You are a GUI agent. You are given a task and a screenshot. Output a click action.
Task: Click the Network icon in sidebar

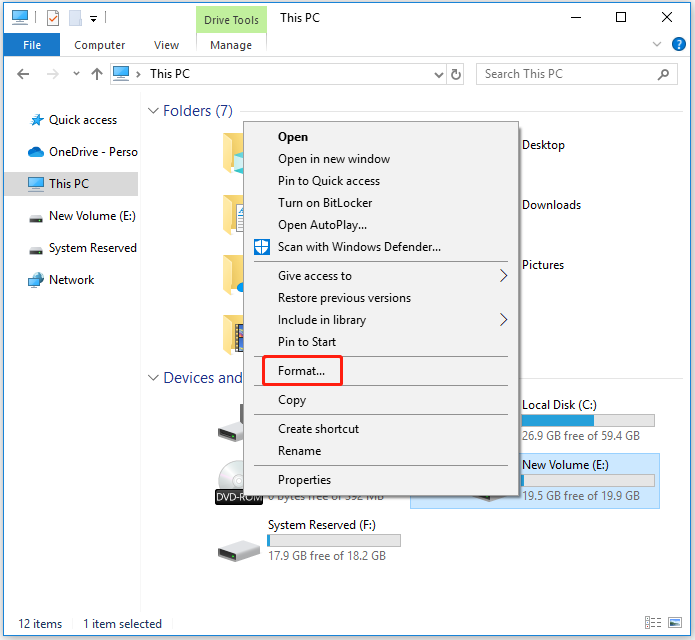36,280
